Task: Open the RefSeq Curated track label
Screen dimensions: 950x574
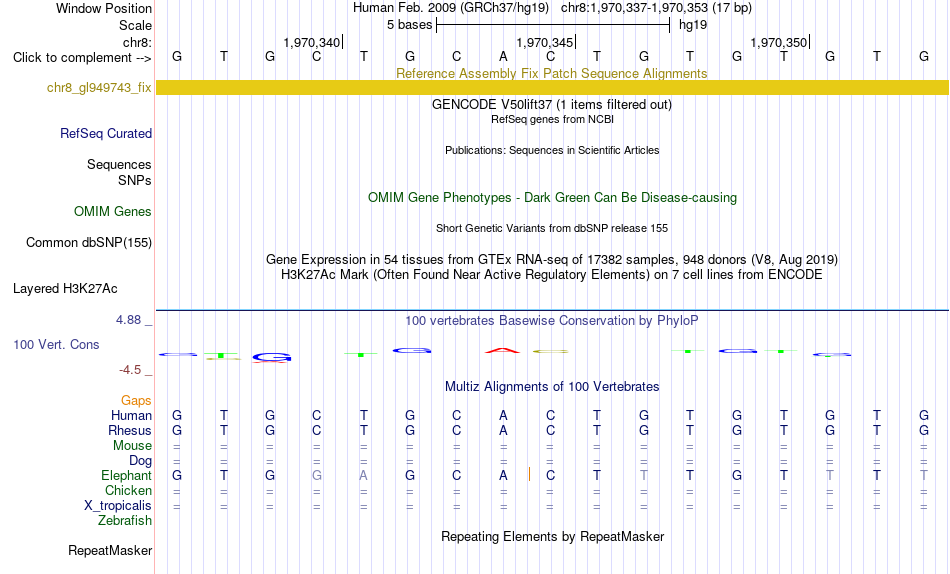Action: (x=105, y=133)
